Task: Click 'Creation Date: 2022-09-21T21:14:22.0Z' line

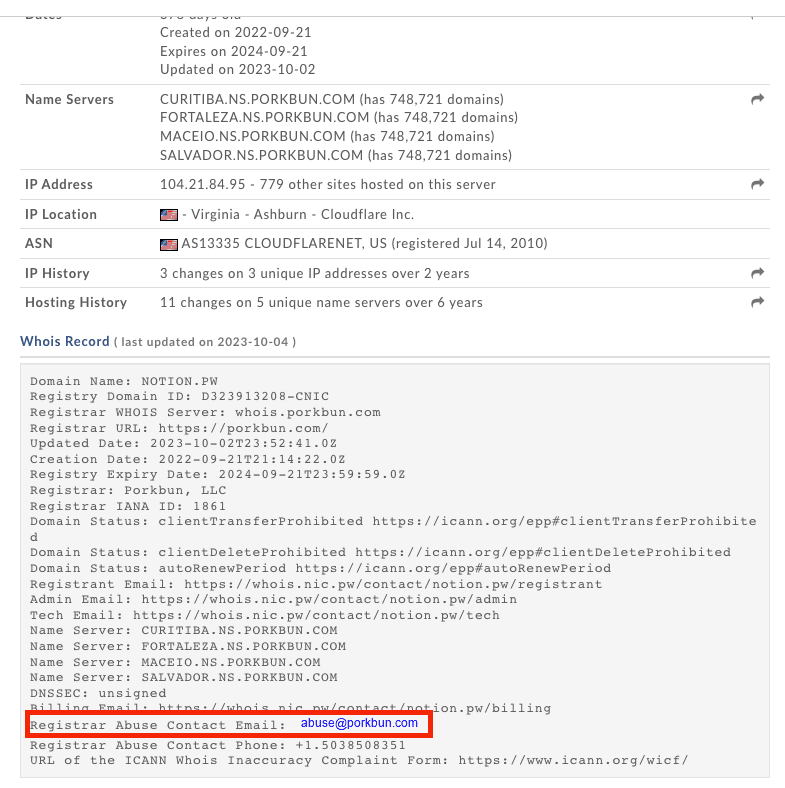Action: [x=187, y=459]
